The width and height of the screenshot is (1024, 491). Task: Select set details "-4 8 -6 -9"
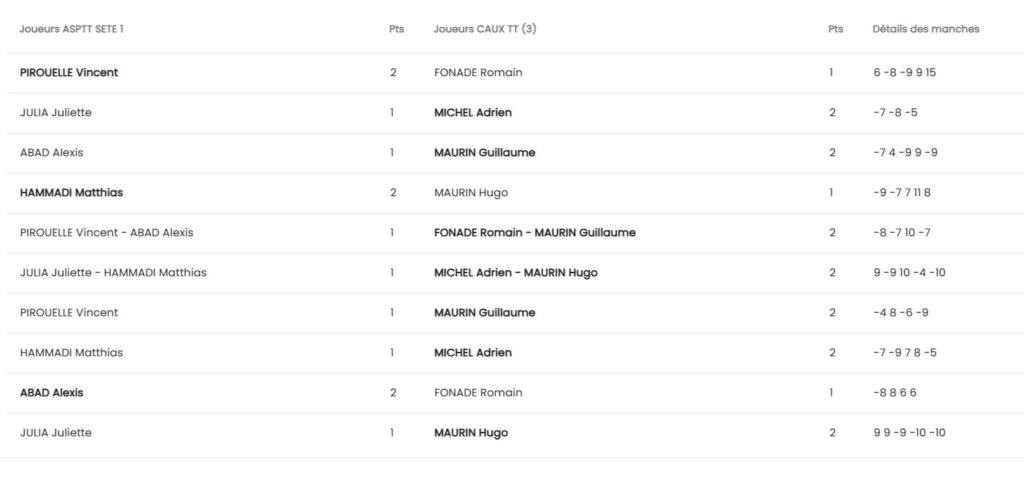900,313
